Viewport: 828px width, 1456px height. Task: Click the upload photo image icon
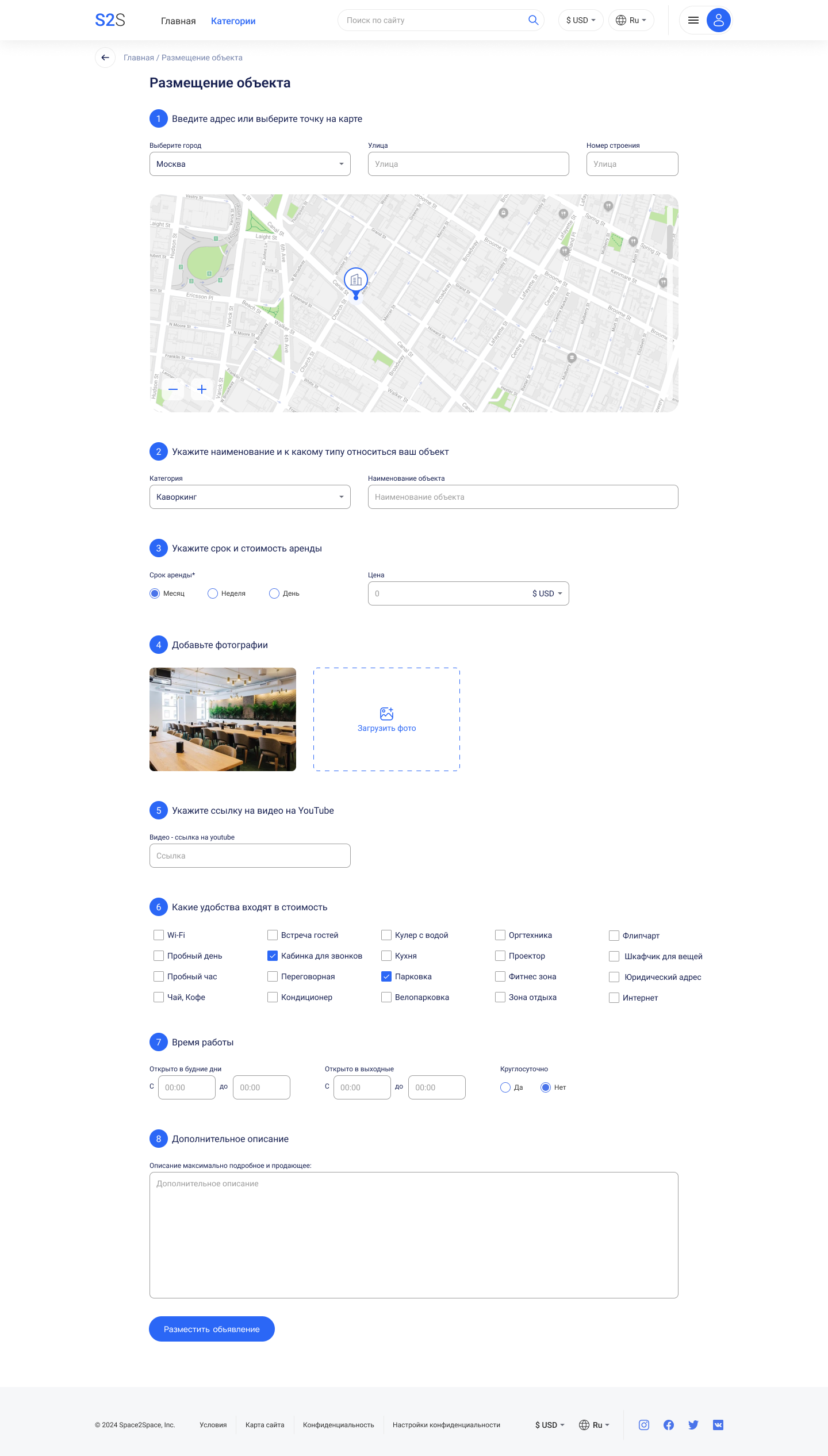click(x=386, y=714)
